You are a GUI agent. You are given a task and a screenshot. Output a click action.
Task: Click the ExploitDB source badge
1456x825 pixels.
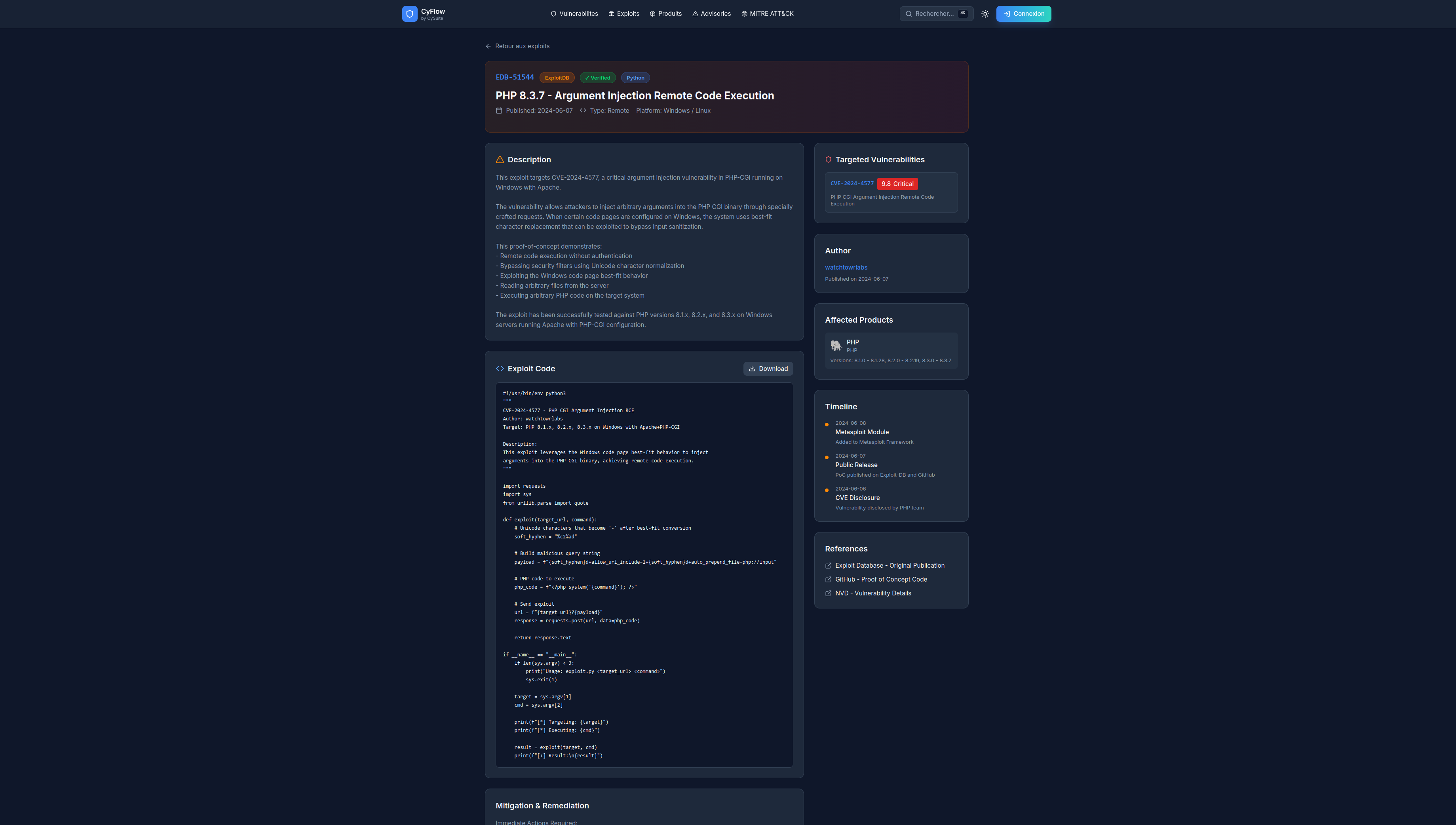coord(556,78)
